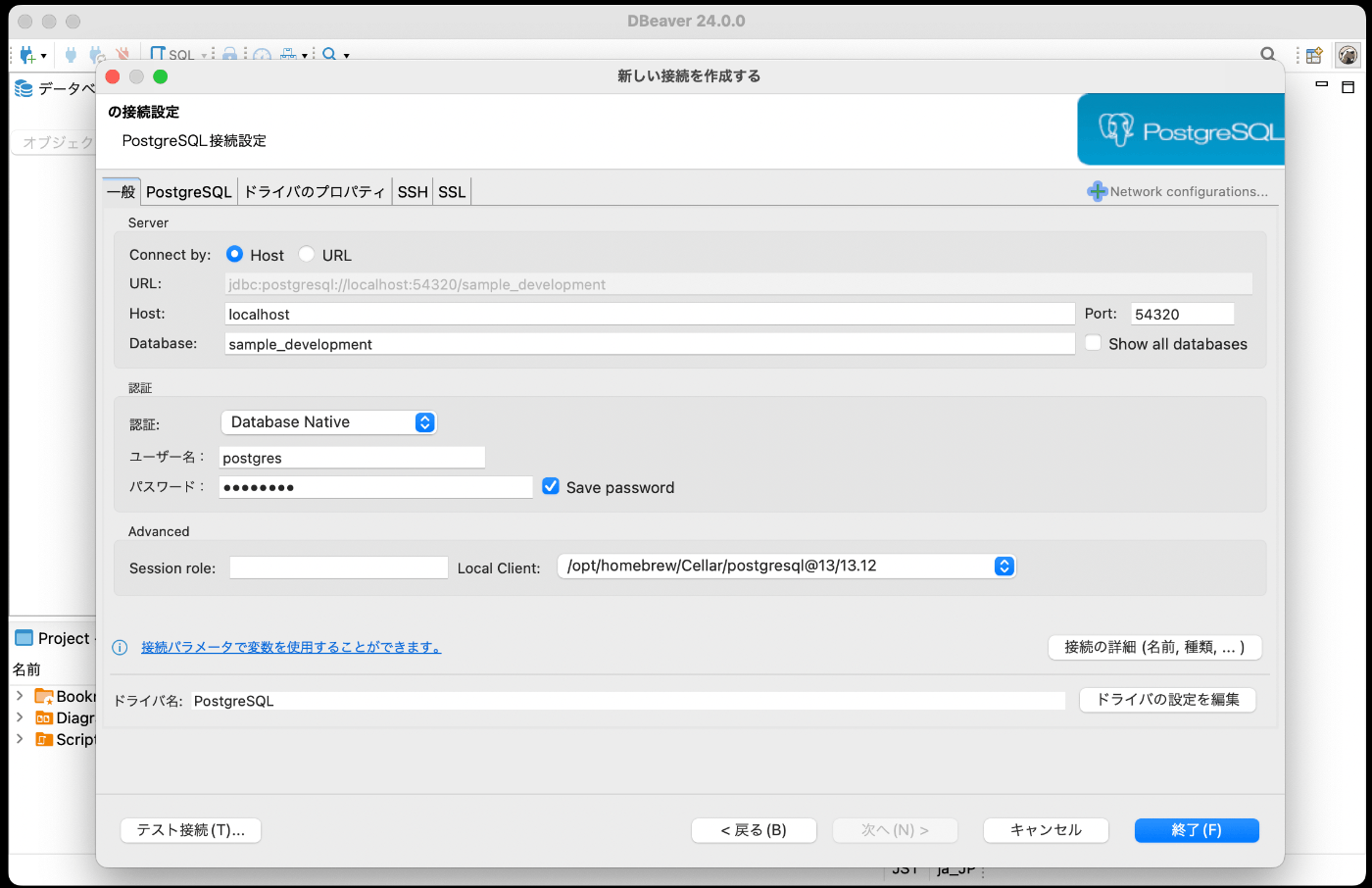
Task: Click the red Disconnect plug icon
Action: (x=122, y=55)
